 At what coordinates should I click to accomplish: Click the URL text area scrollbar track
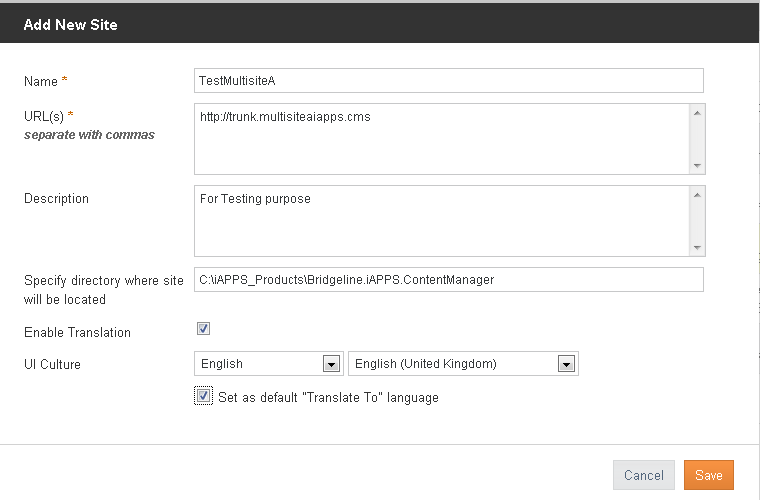click(x=697, y=140)
